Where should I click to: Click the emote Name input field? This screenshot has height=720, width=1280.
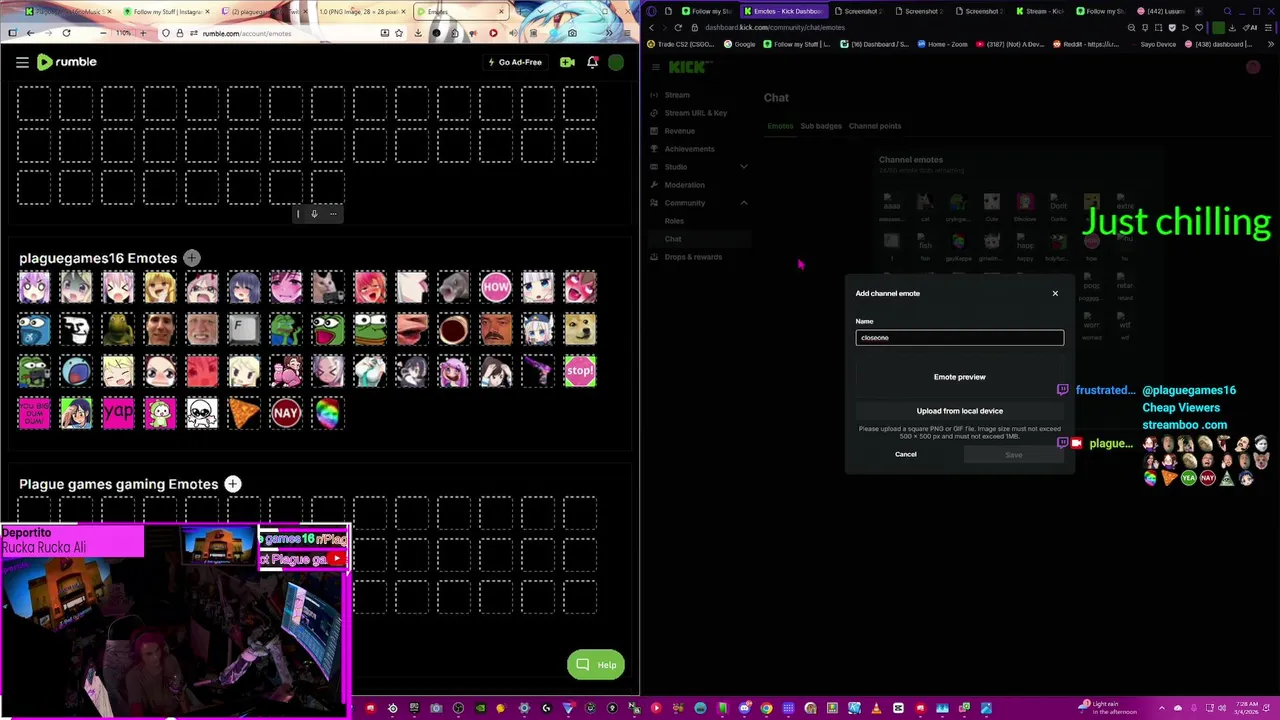coord(960,338)
